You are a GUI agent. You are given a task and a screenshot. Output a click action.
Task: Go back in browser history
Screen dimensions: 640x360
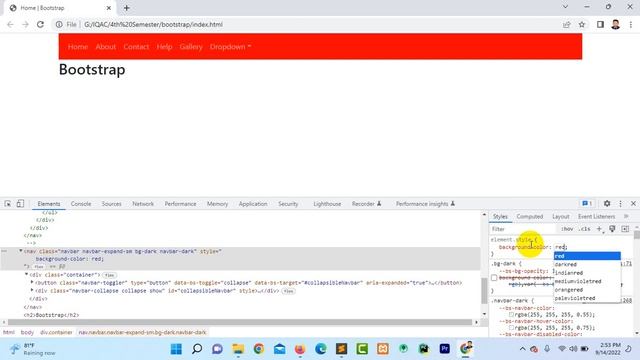(10, 24)
